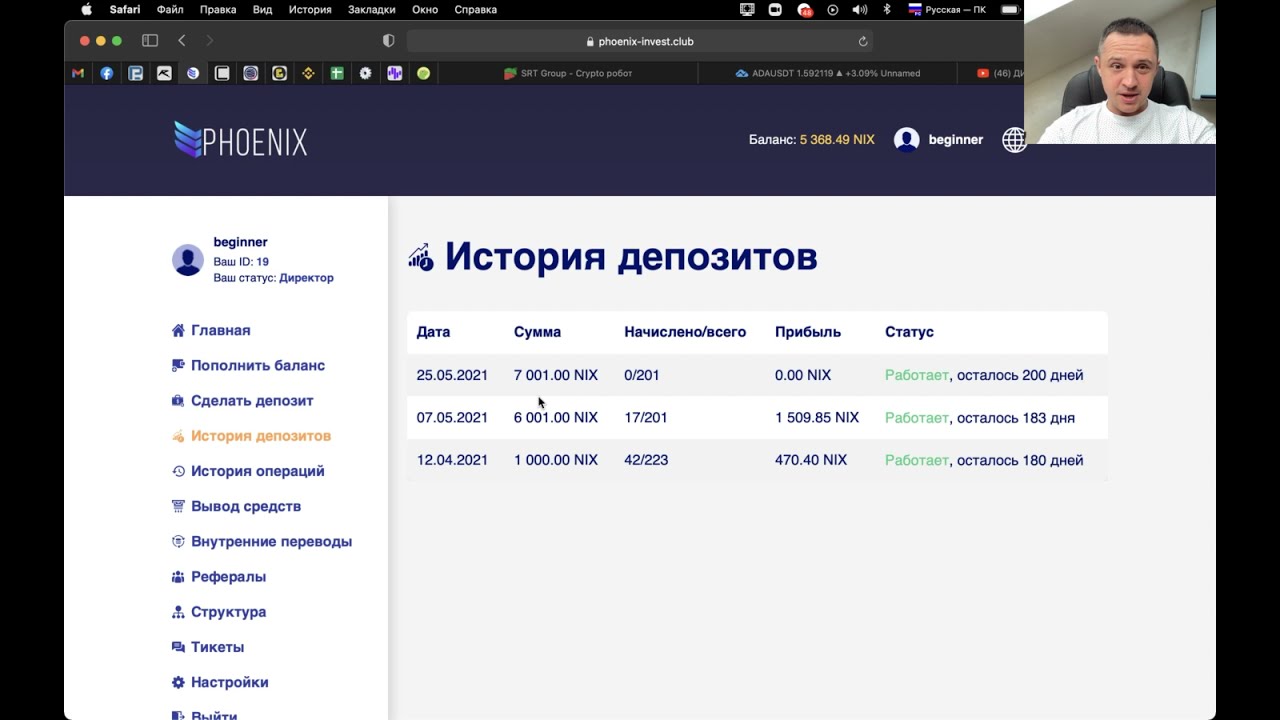Open the Gmail pinned tab
1280x720 pixels.
click(78, 73)
